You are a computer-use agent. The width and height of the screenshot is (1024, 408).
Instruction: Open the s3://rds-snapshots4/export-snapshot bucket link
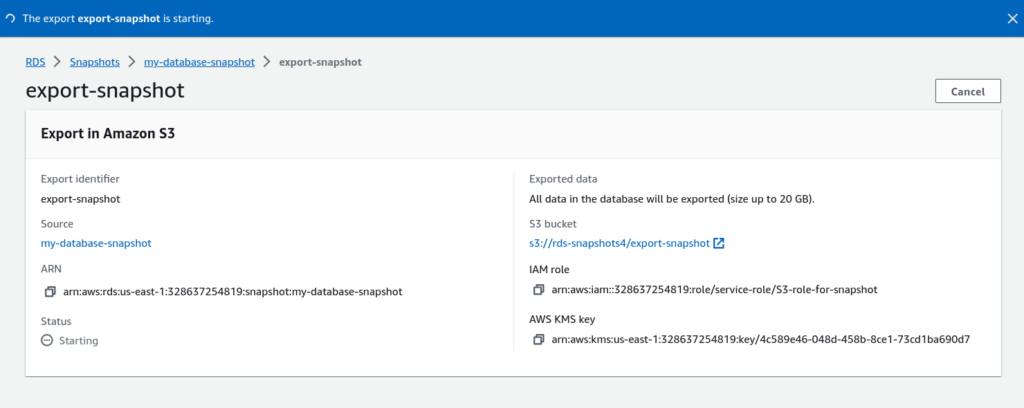click(618, 243)
